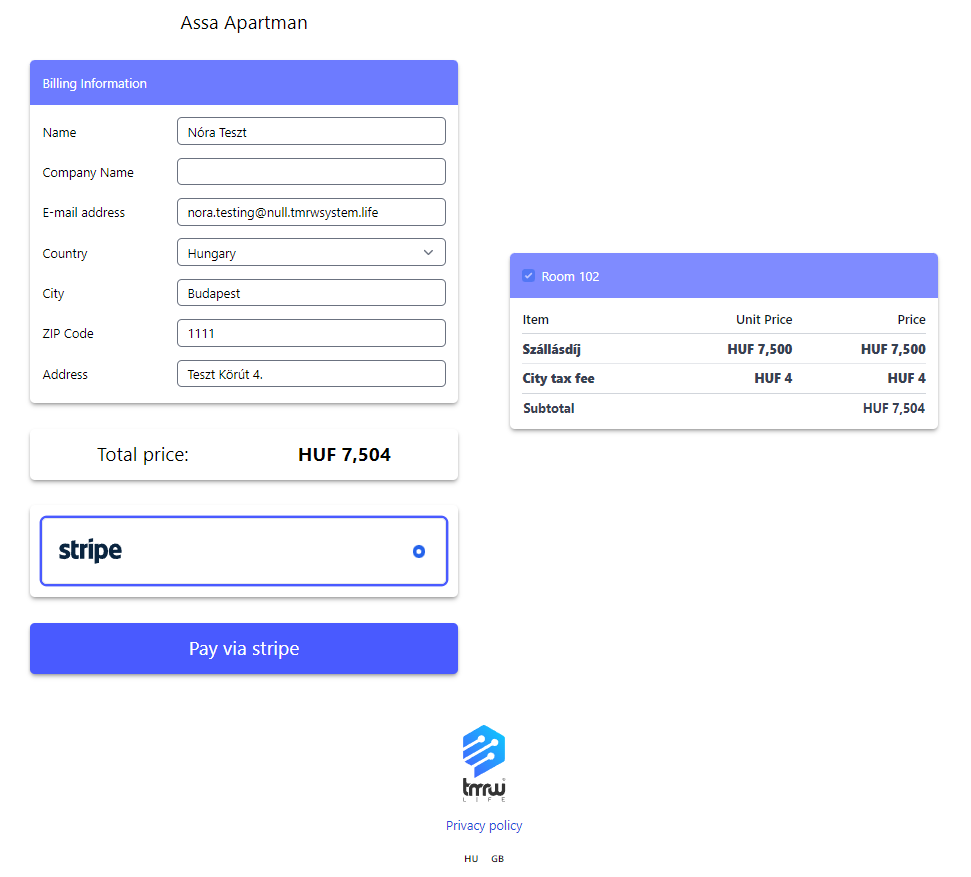Click the Name field containing Nóra Teszt
The width and height of the screenshot is (971, 877).
pyautogui.click(x=311, y=132)
